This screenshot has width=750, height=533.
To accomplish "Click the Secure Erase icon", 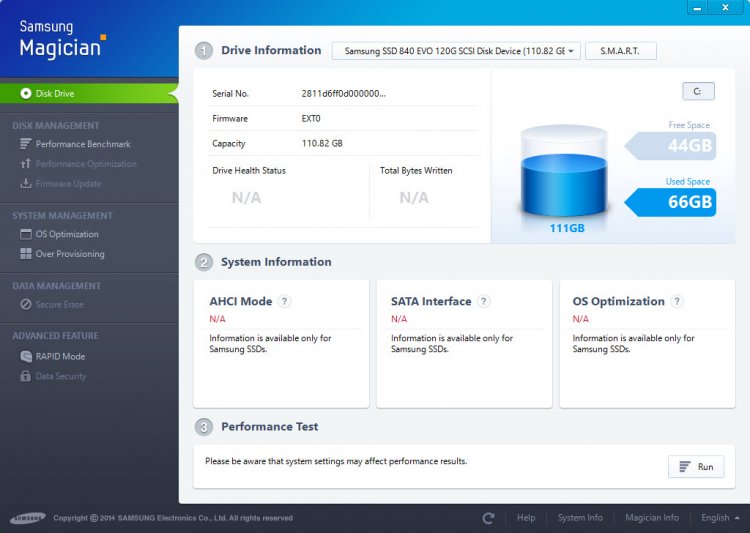I will 26,304.
